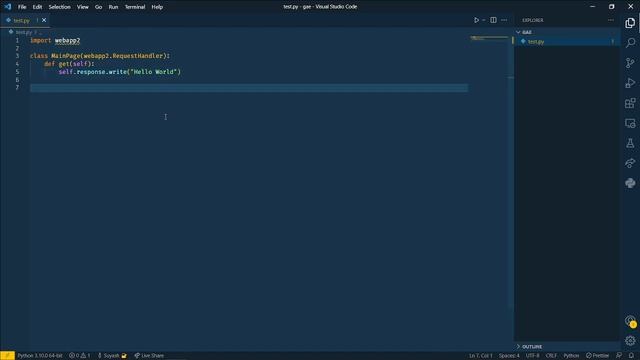Open the Python view in activity bar
The image size is (640, 360).
click(x=630, y=183)
